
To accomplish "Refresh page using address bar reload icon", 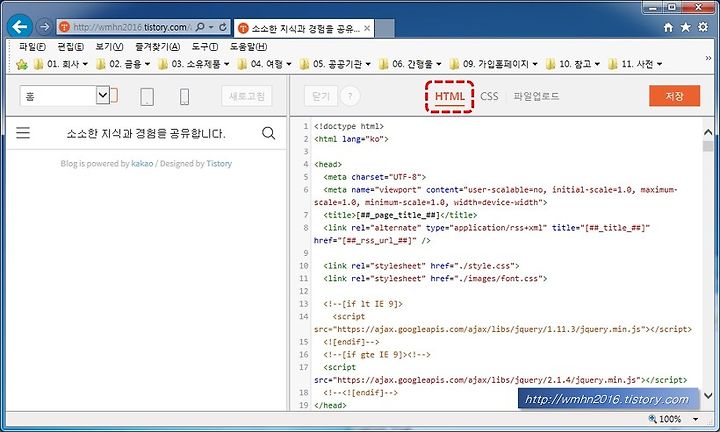I will pos(223,27).
